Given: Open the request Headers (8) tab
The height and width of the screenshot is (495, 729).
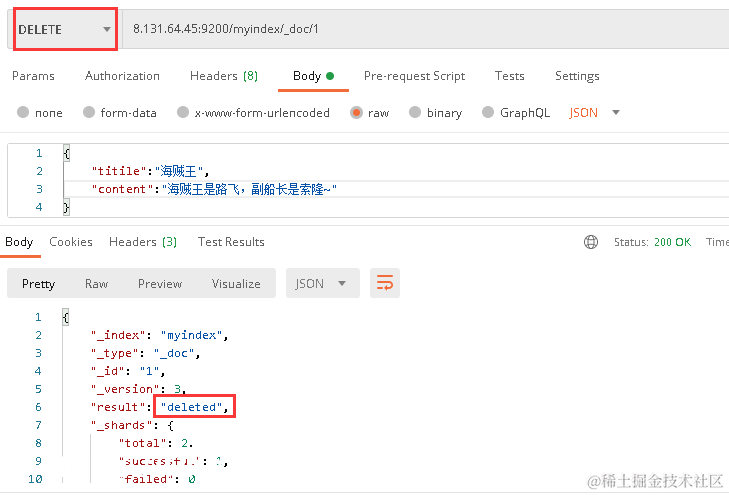Looking at the screenshot, I should 224,76.
